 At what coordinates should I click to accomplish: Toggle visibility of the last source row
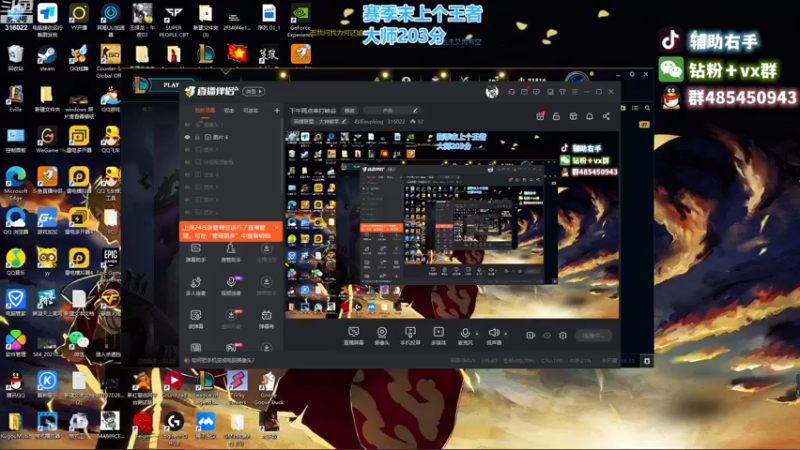(x=187, y=212)
